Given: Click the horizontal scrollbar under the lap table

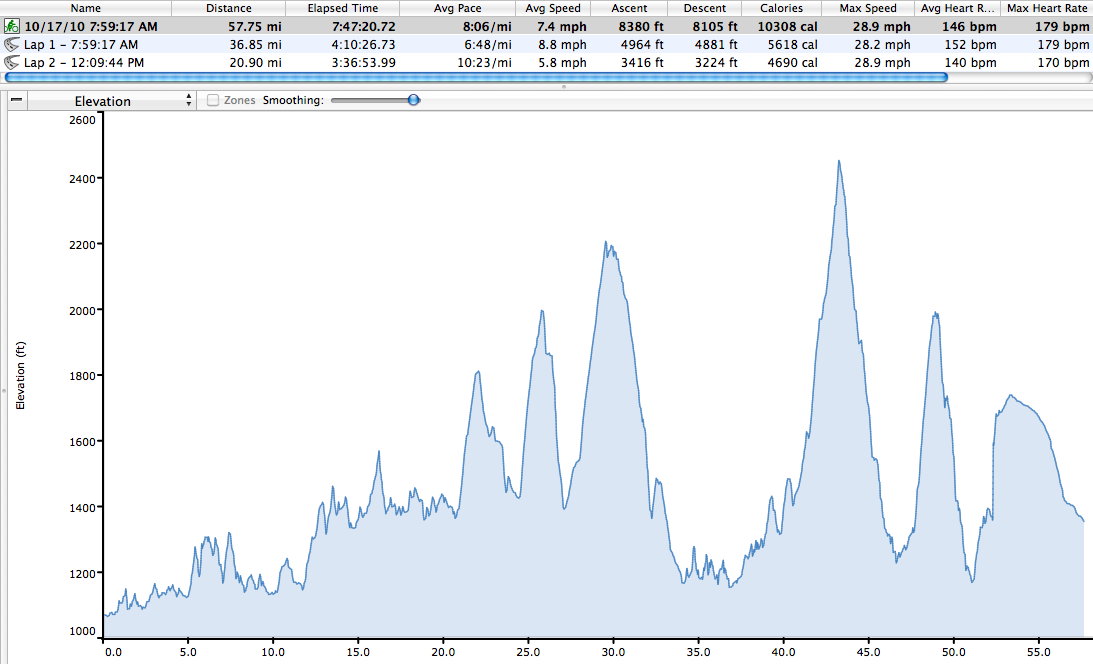Looking at the screenshot, I should [475, 77].
